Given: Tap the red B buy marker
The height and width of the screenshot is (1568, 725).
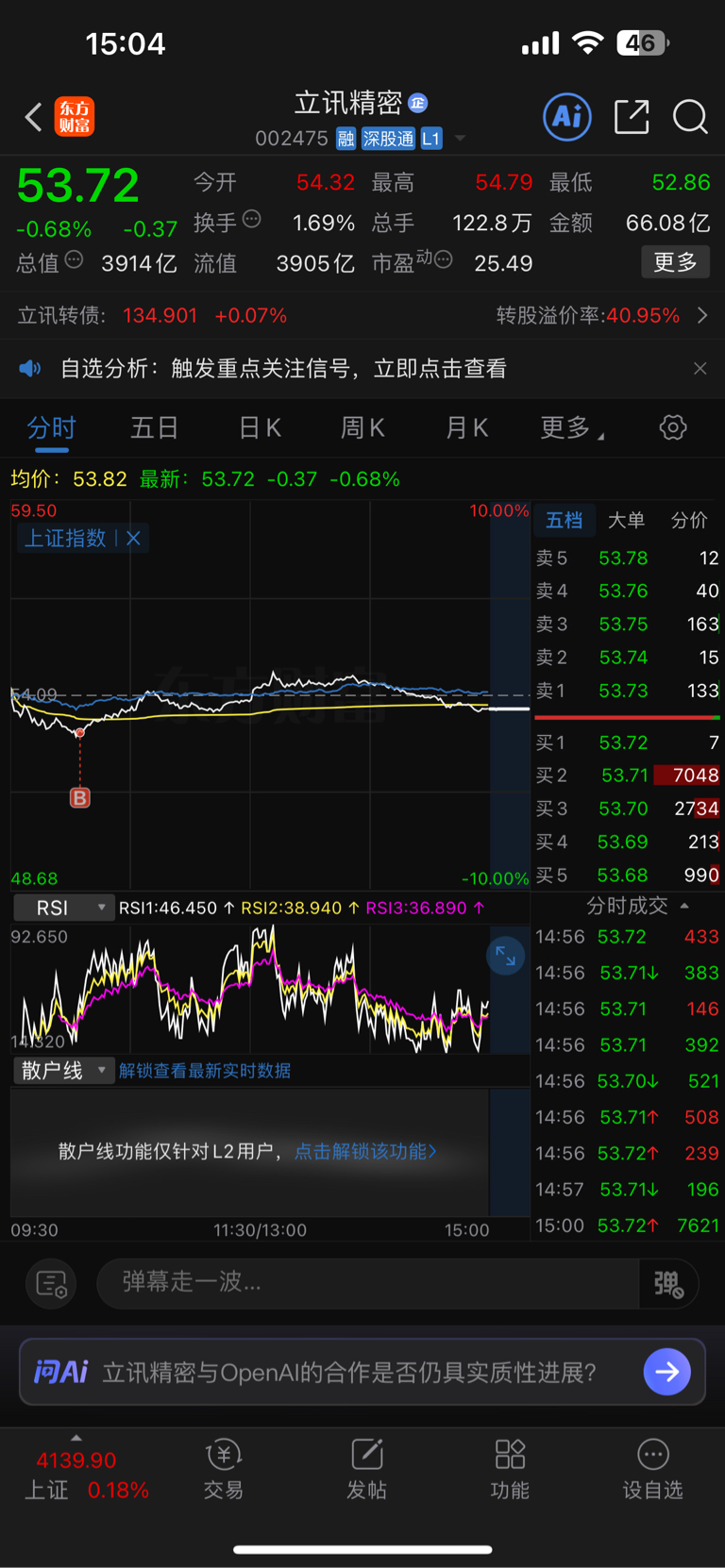Looking at the screenshot, I should pos(80,798).
